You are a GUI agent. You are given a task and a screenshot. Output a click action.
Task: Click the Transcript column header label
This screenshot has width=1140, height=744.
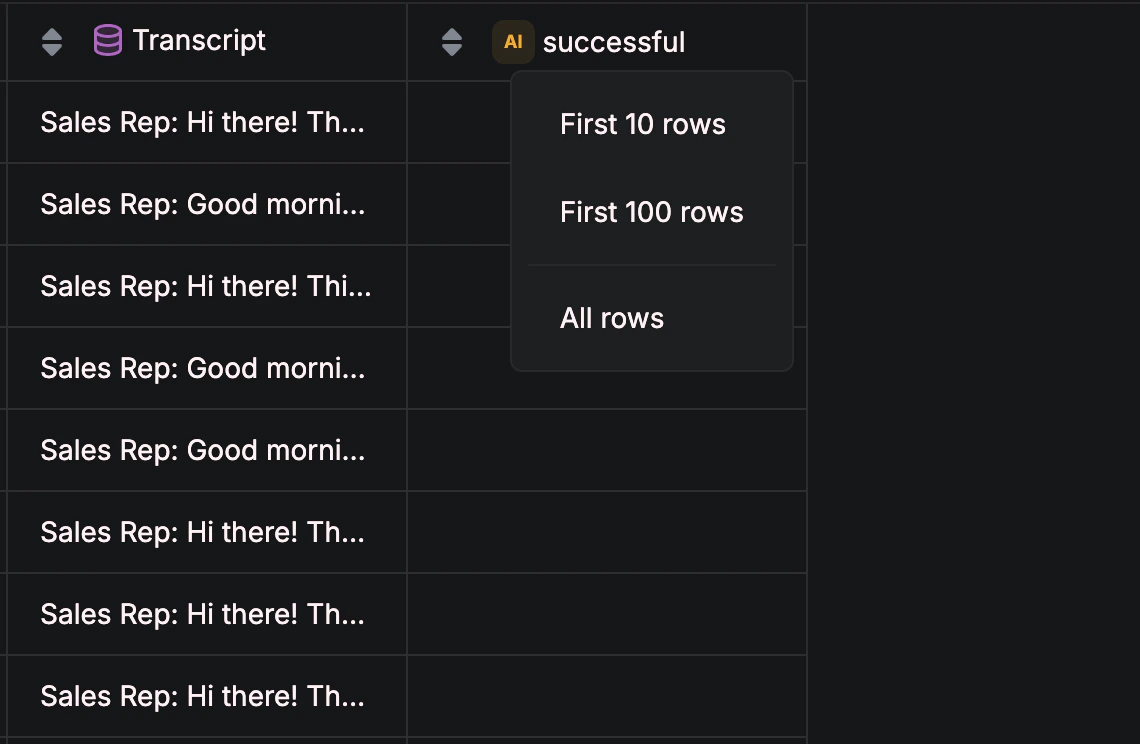pos(199,40)
